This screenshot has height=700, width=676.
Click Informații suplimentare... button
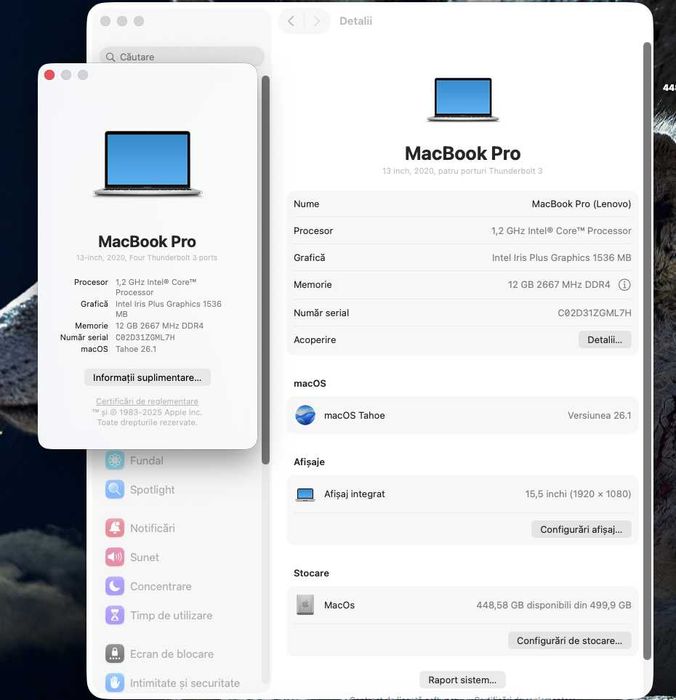pyautogui.click(x=147, y=378)
